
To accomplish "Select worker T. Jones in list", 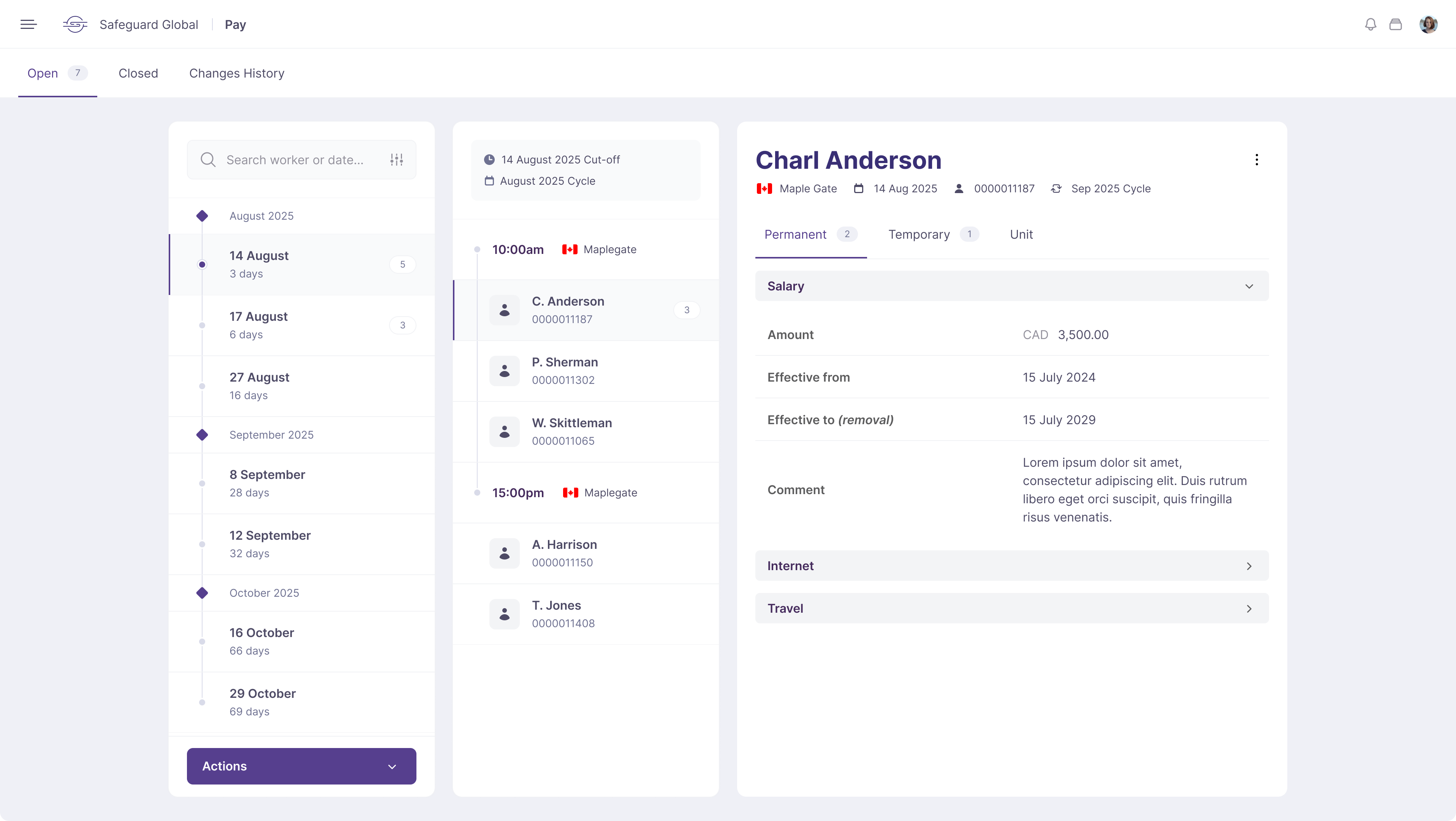I will coord(586,614).
